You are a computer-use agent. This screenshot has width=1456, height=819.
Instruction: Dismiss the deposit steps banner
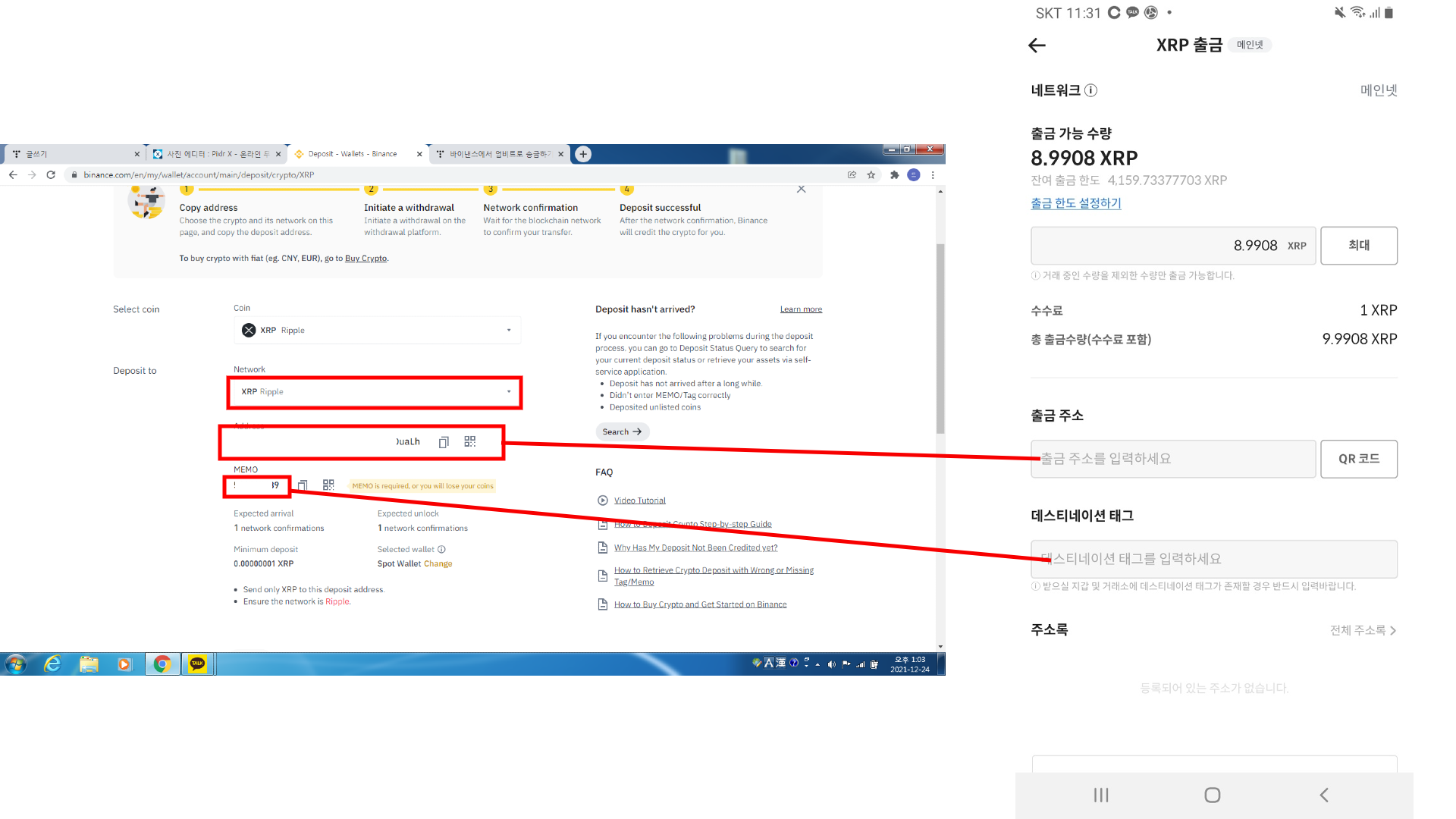pos(802,189)
